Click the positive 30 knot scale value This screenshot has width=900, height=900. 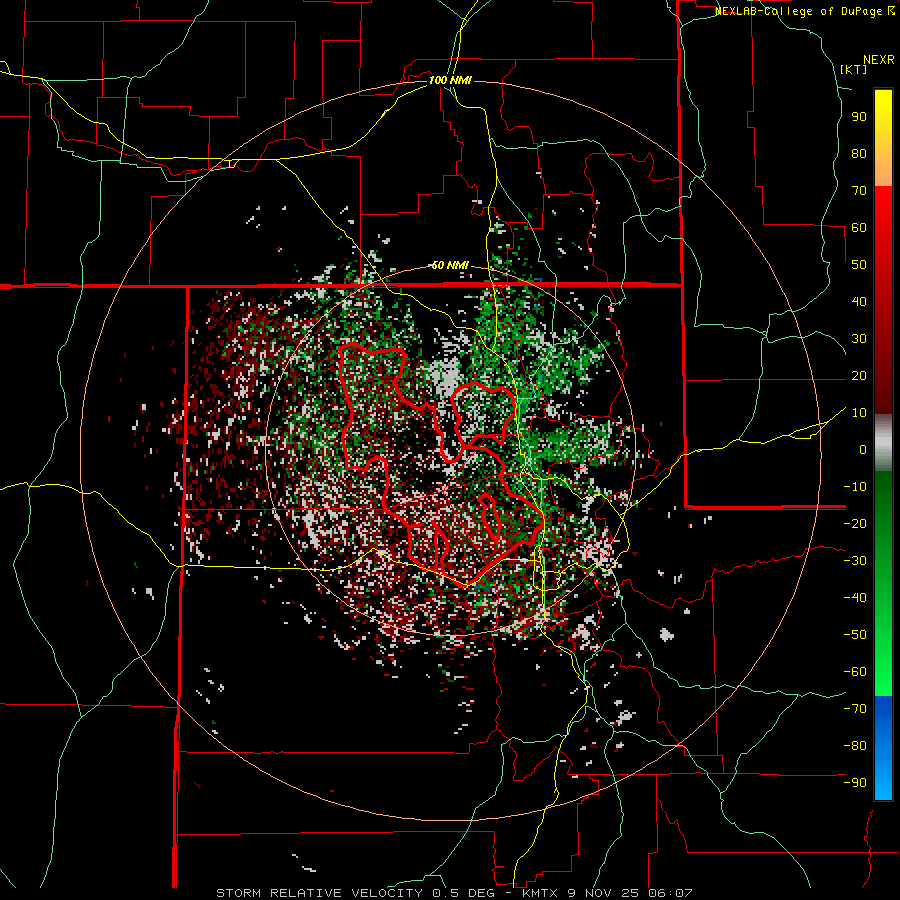[859, 339]
